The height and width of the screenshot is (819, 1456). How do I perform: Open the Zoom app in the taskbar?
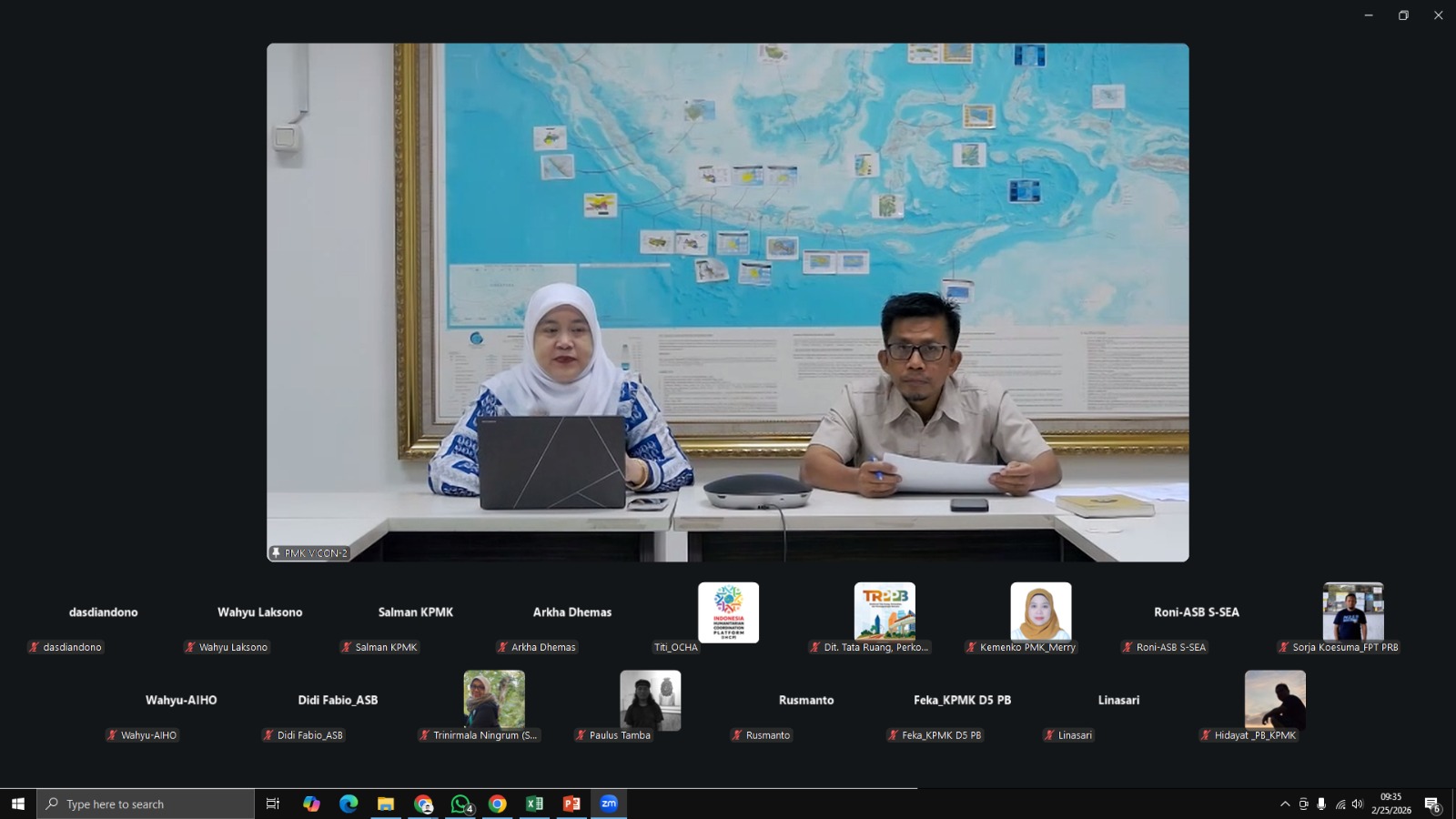click(609, 804)
